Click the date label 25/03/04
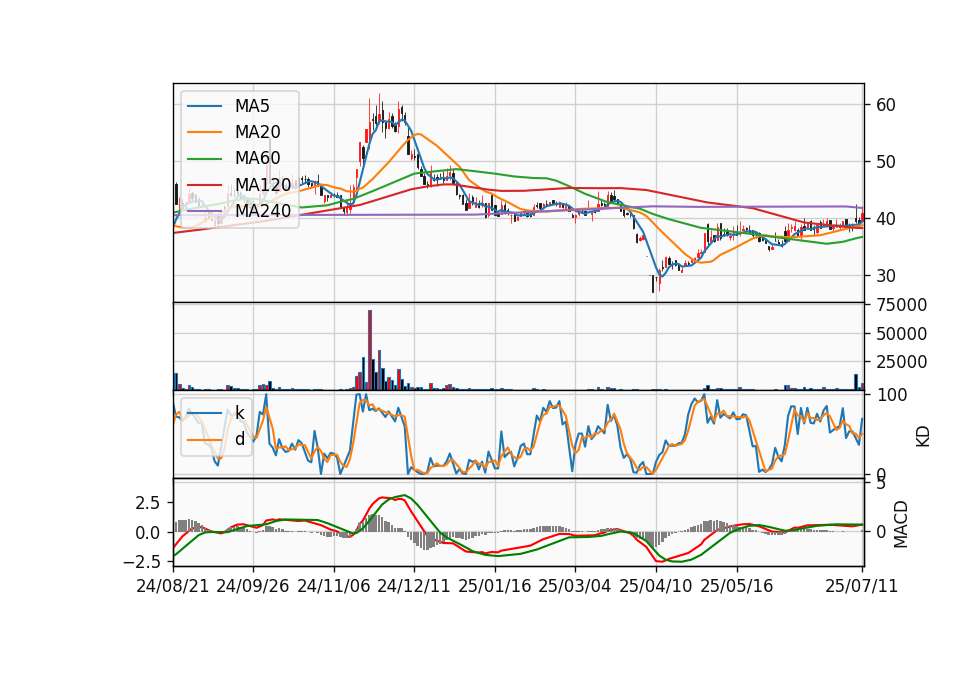The height and width of the screenshot is (690, 960). tap(575, 586)
